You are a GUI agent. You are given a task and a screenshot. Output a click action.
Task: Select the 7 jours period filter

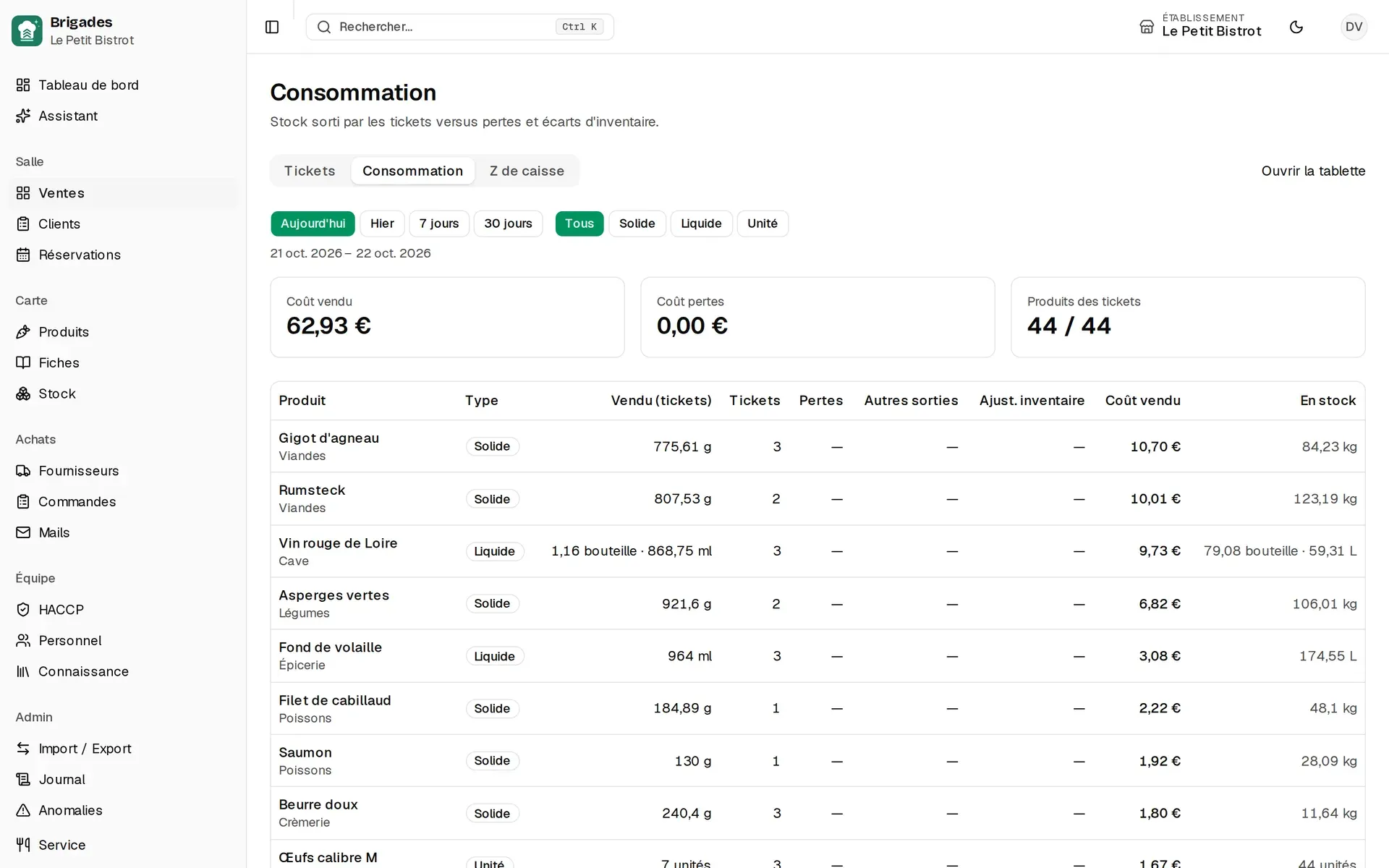coord(439,224)
